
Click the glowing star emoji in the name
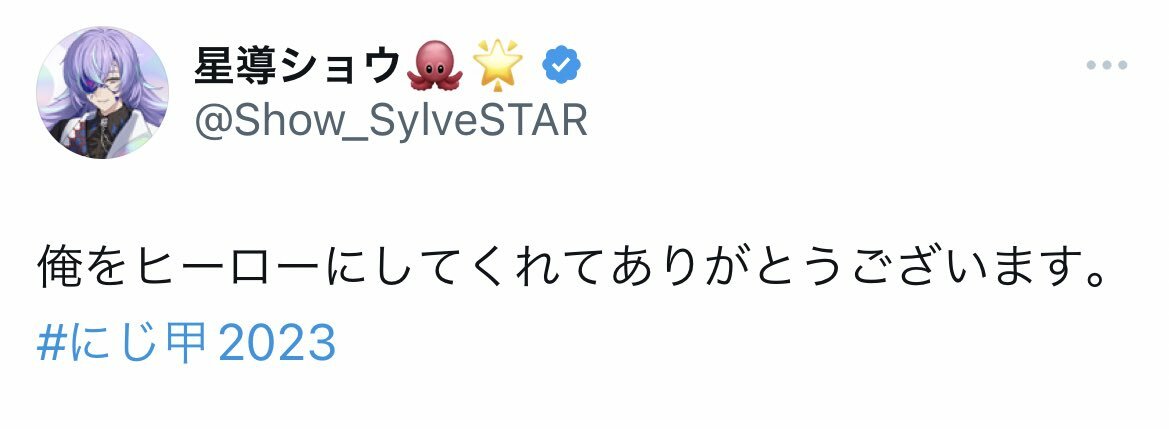click(x=497, y=64)
